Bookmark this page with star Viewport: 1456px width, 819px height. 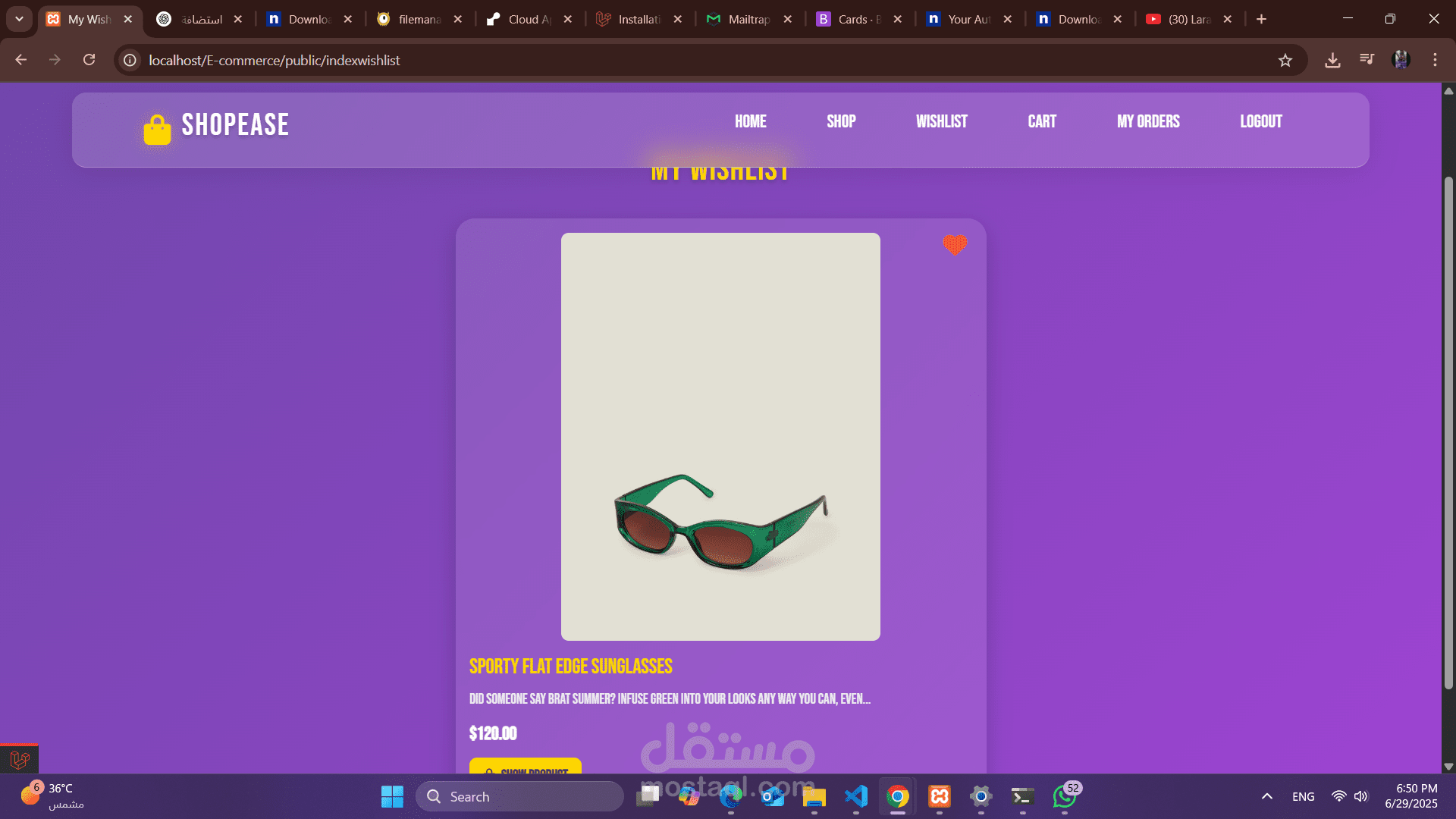[1285, 60]
